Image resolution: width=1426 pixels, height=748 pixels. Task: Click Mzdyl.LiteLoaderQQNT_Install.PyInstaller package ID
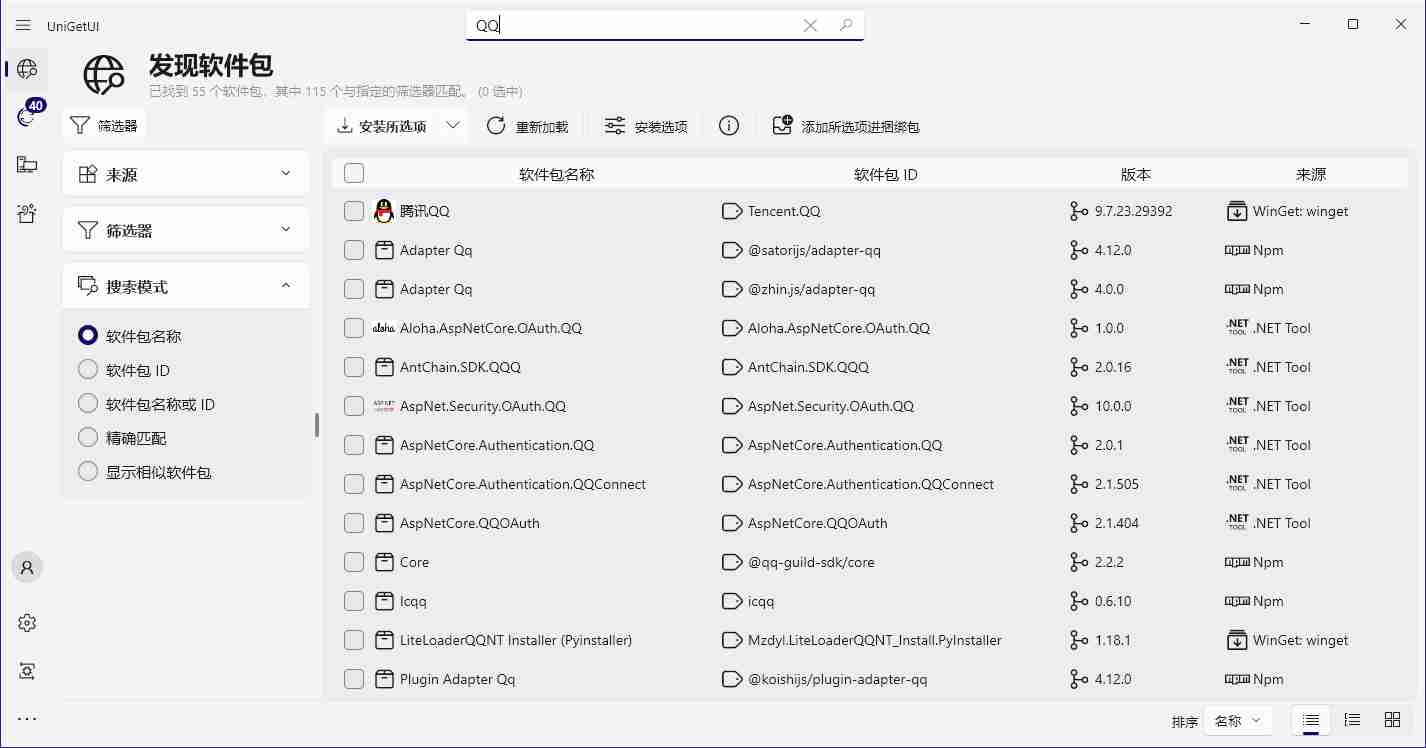(x=875, y=640)
